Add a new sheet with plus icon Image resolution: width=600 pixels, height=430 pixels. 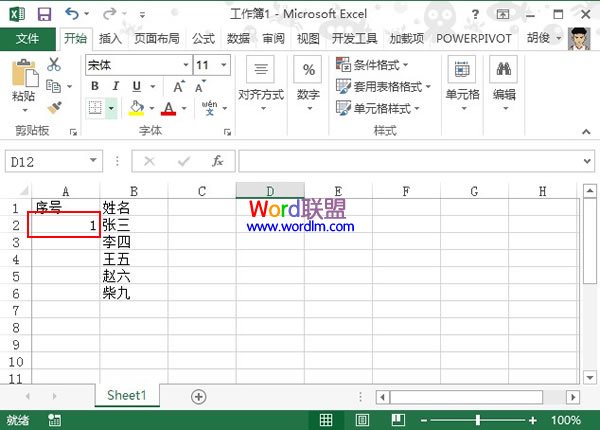coord(199,396)
